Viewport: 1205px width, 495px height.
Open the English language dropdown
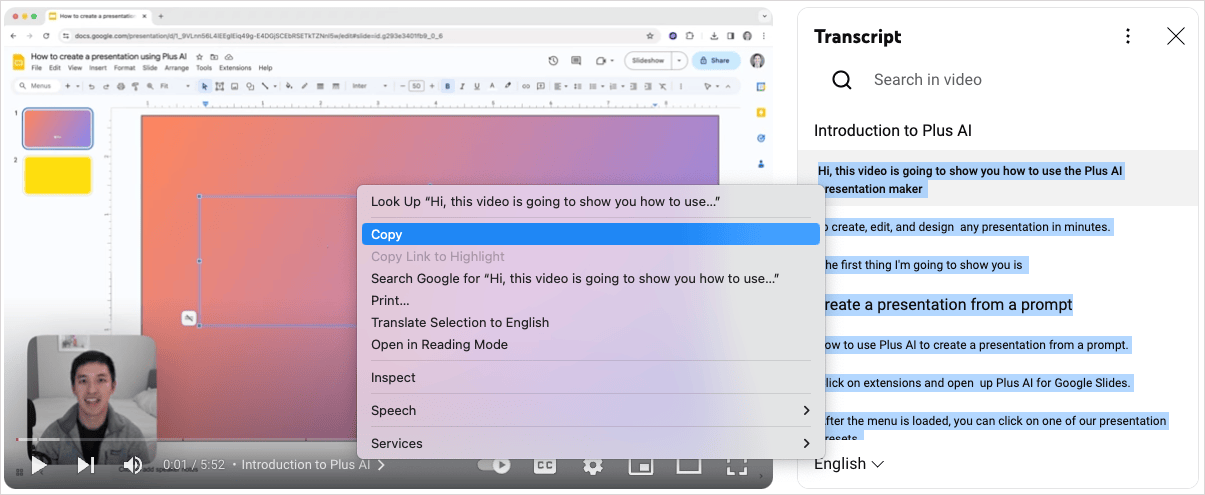[849, 464]
